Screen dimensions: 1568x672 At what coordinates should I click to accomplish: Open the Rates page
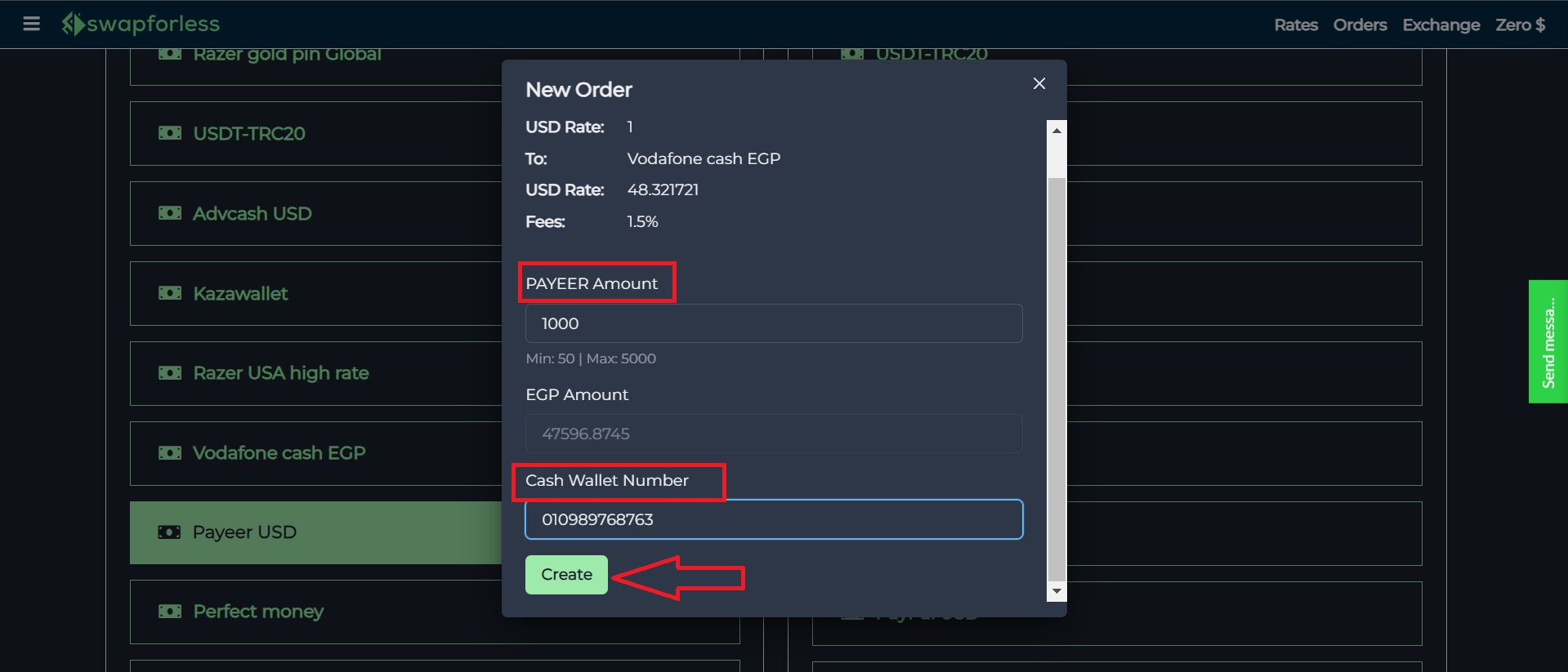1296,24
